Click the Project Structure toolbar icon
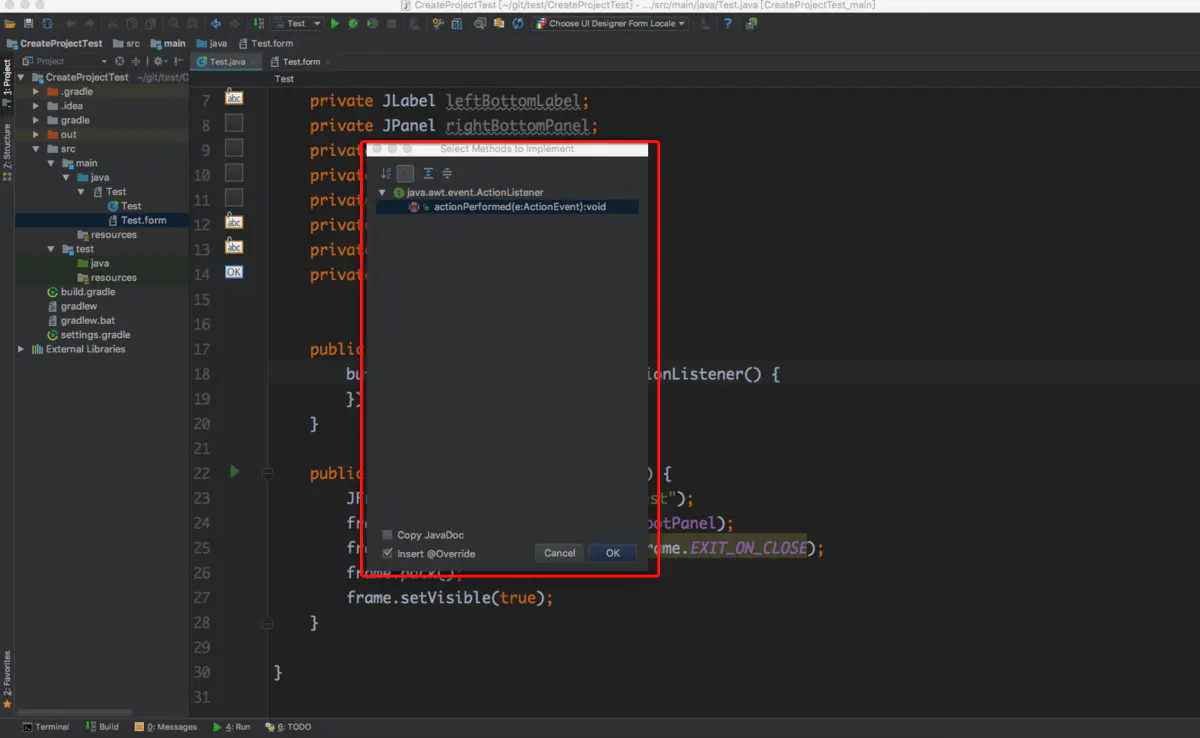Viewport: 1200px width, 738px height. [456, 23]
